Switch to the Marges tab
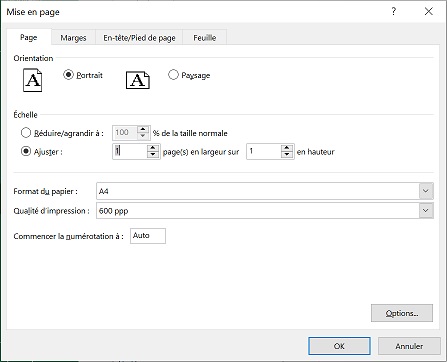This screenshot has width=447, height=362. click(73, 38)
